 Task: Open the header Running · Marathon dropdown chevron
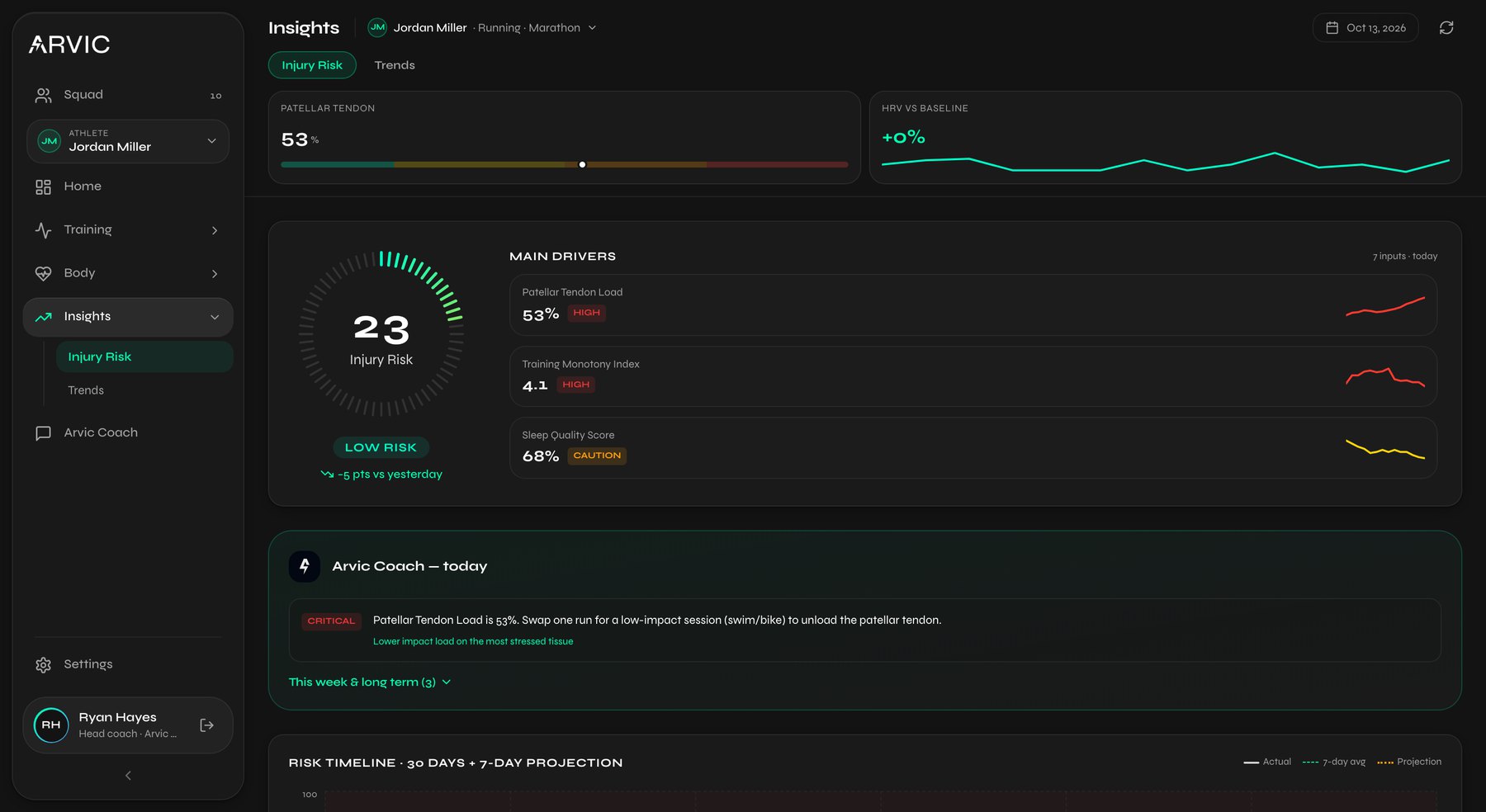tap(592, 28)
